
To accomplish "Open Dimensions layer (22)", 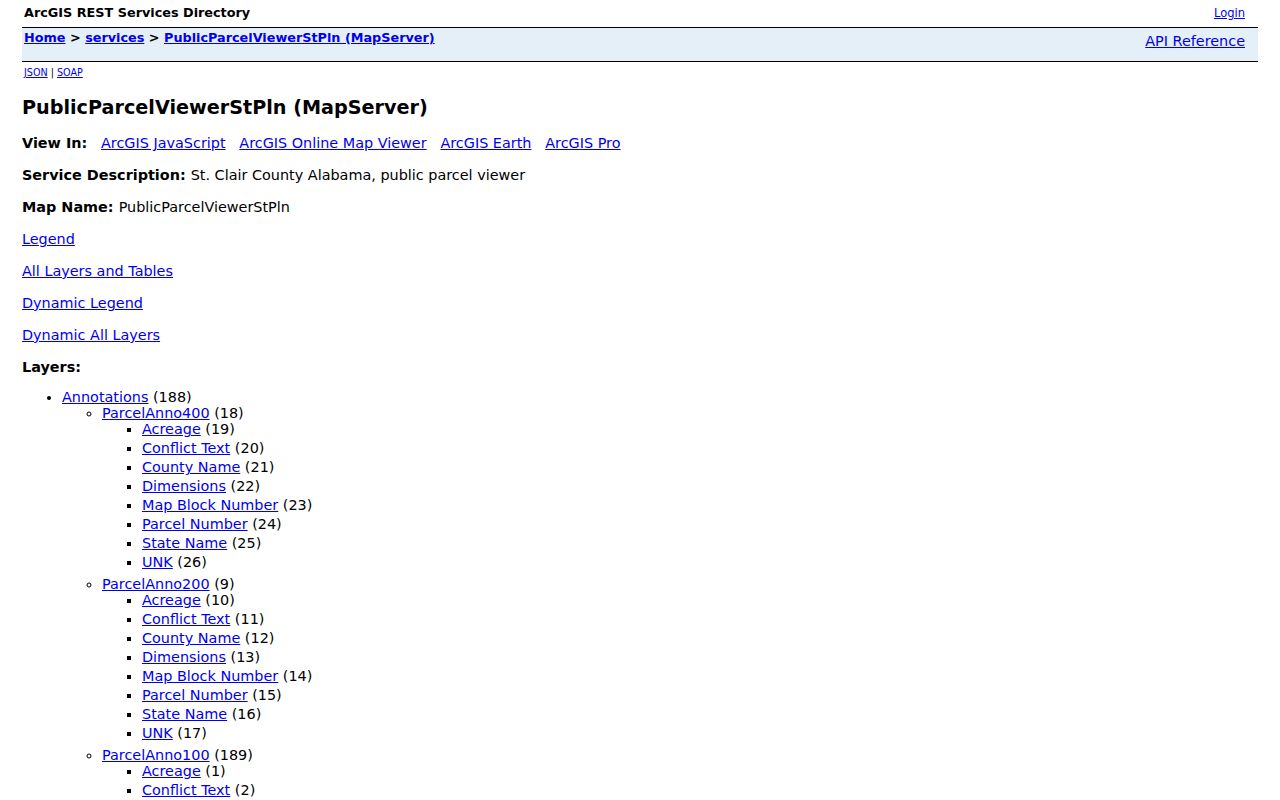I will (184, 486).
